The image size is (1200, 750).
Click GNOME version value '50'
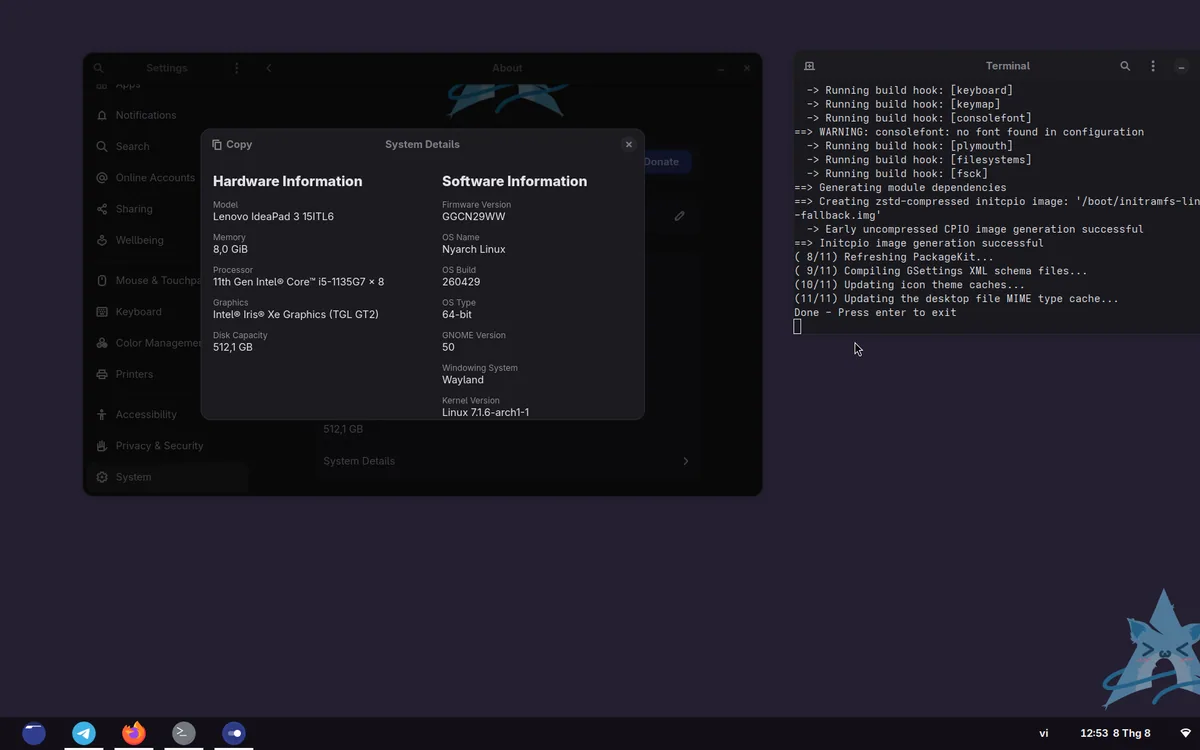[448, 347]
